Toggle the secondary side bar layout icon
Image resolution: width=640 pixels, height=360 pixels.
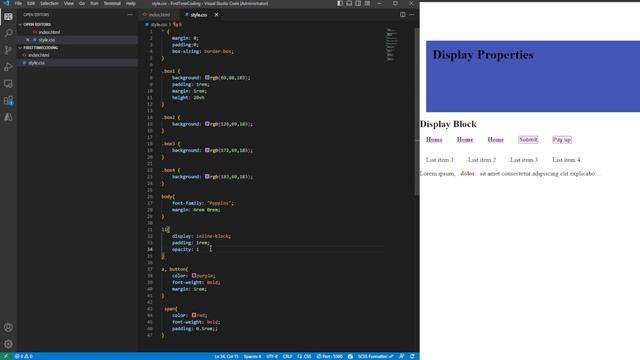click(358, 3)
